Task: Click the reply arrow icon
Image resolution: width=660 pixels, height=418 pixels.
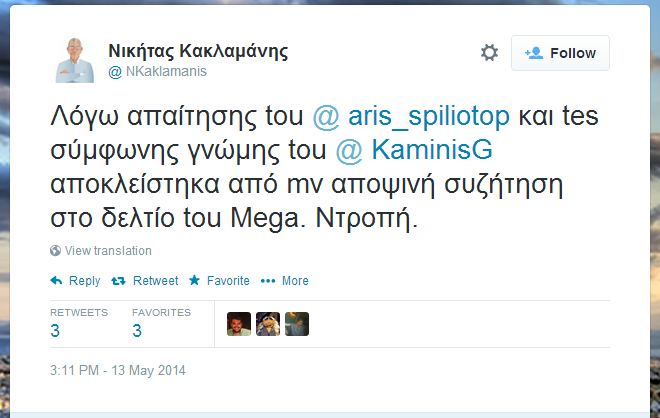Action: (56, 280)
